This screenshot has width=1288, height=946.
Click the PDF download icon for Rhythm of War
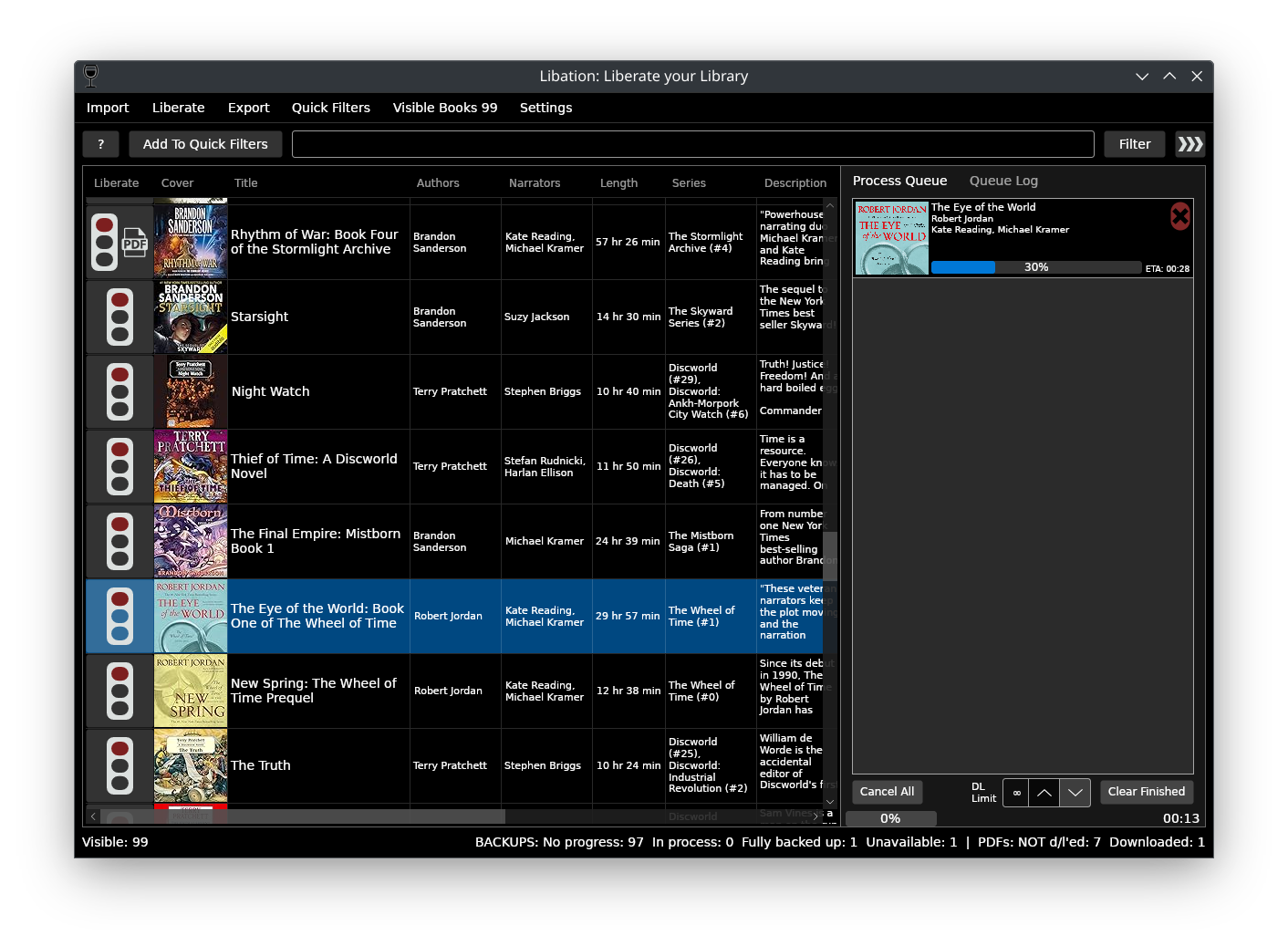coord(135,242)
